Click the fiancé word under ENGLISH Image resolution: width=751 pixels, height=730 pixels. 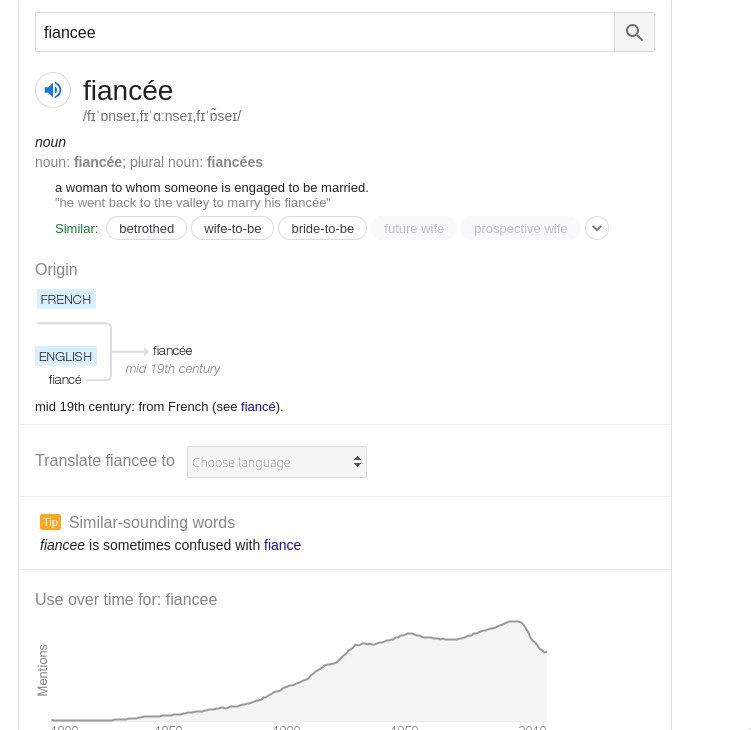(65, 379)
